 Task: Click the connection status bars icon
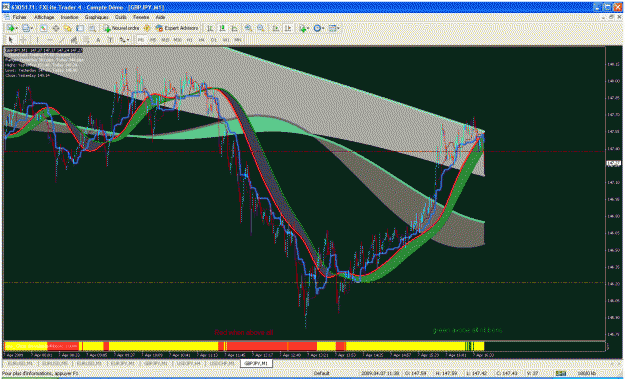click(x=561, y=373)
